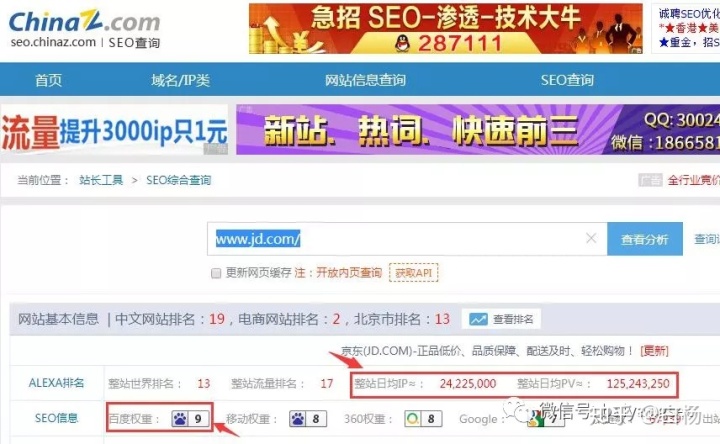Click the ChinaZ.com logo
Image resolution: width=720 pixels, height=444 pixels.
pyautogui.click(x=84, y=22)
